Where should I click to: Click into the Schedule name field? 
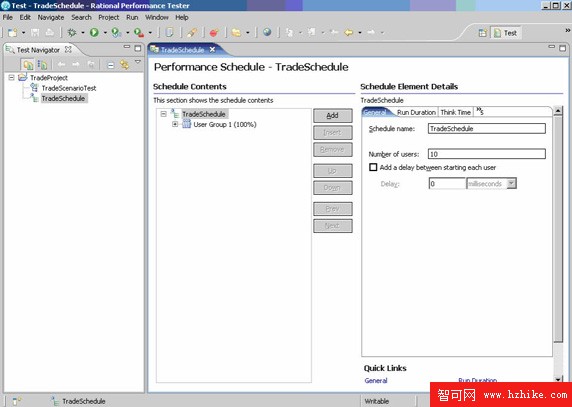pos(487,128)
